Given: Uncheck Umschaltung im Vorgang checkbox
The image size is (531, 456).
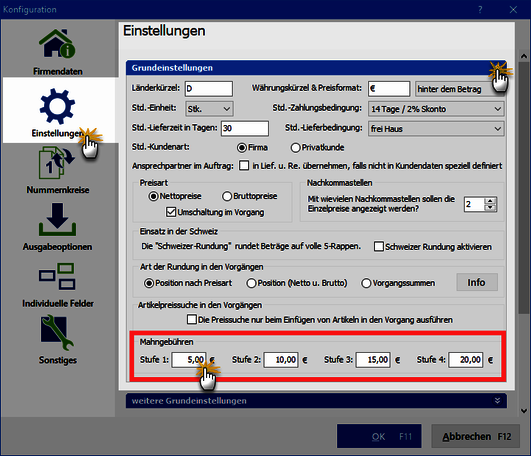Looking at the screenshot, I should (171, 212).
